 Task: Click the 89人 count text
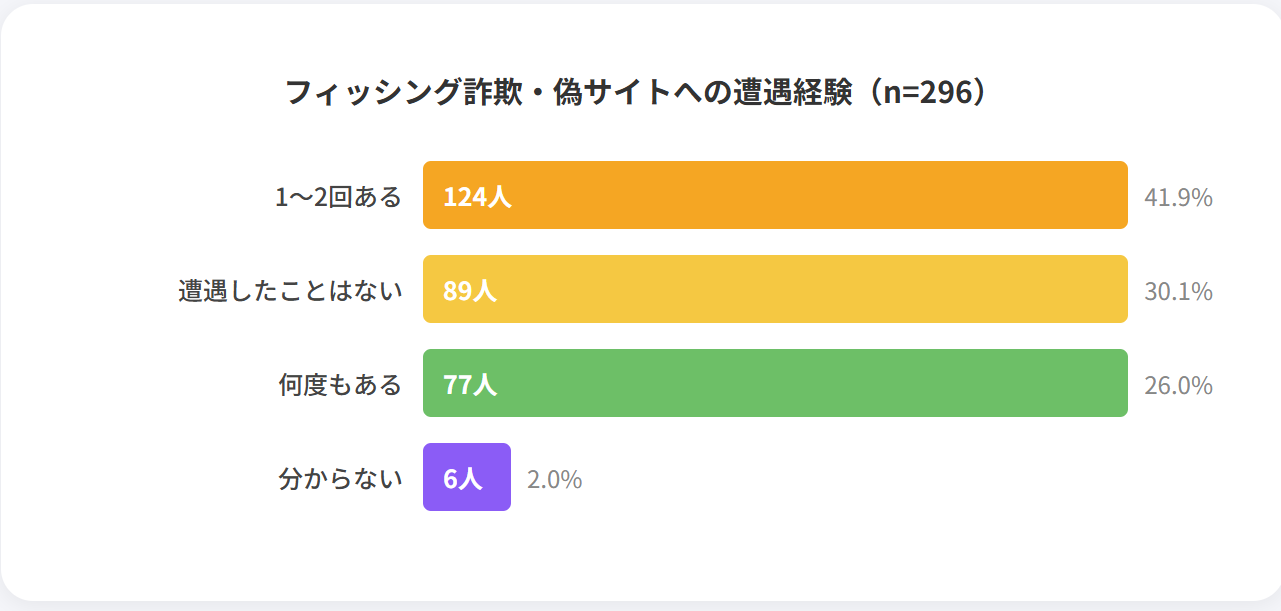(469, 291)
